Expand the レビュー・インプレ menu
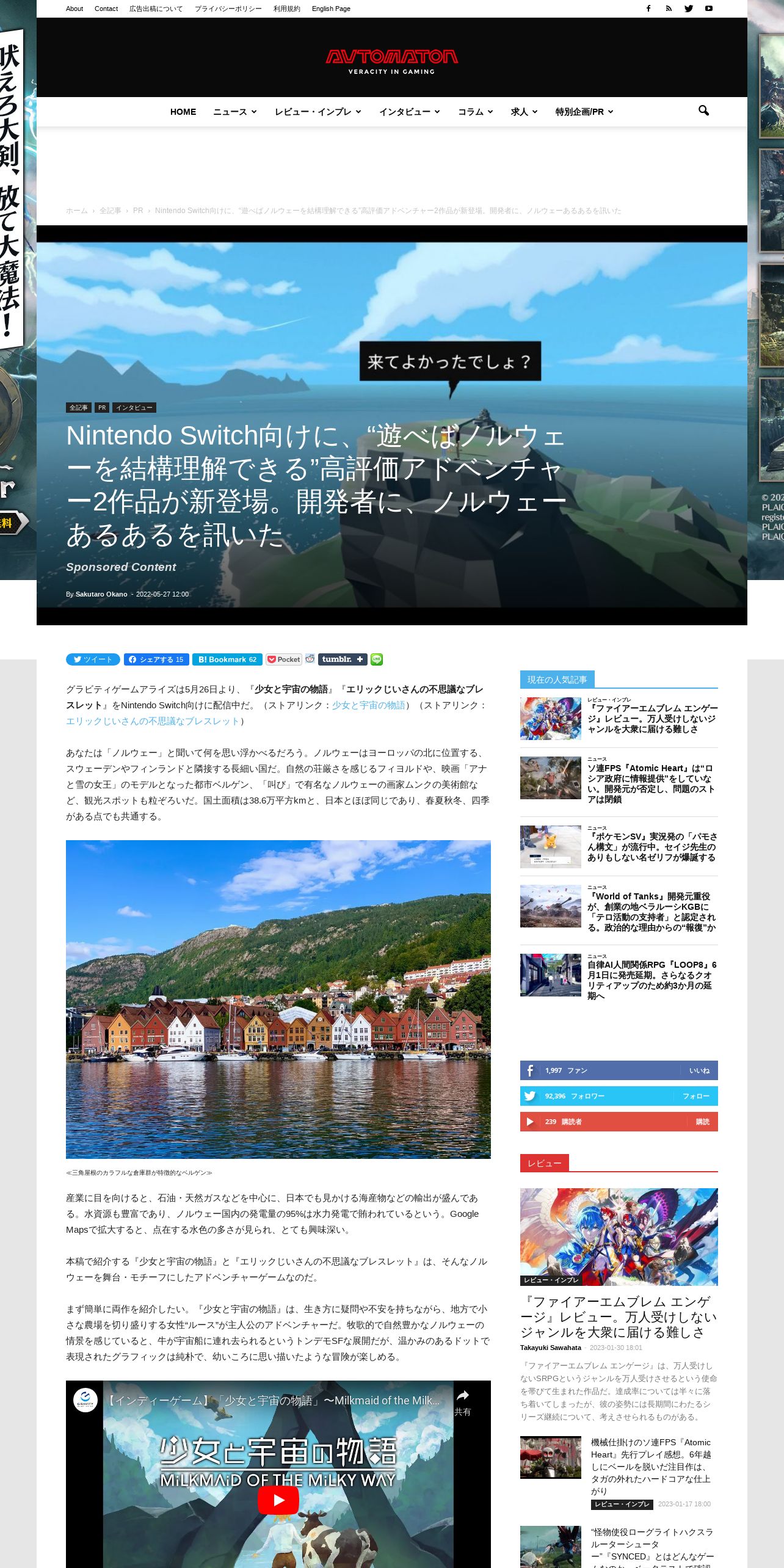Screen dimensions: 784x1568 coord(318,112)
